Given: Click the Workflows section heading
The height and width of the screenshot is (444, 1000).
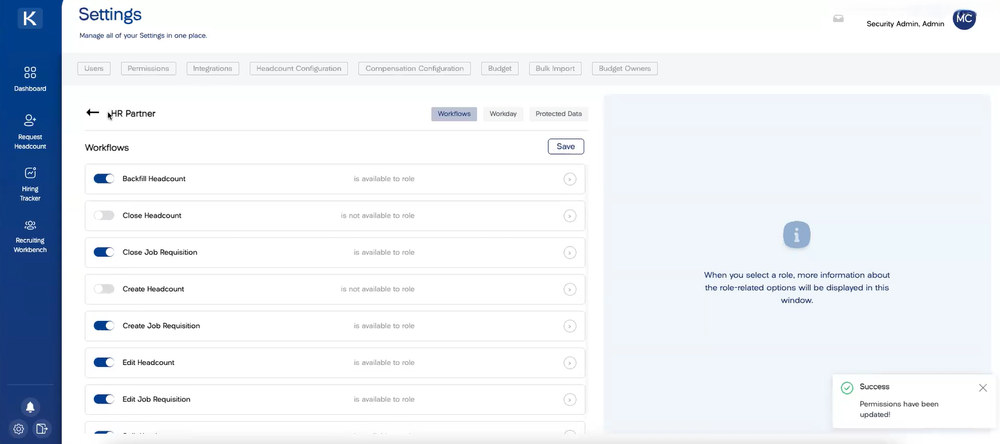Looking at the screenshot, I should (x=107, y=147).
